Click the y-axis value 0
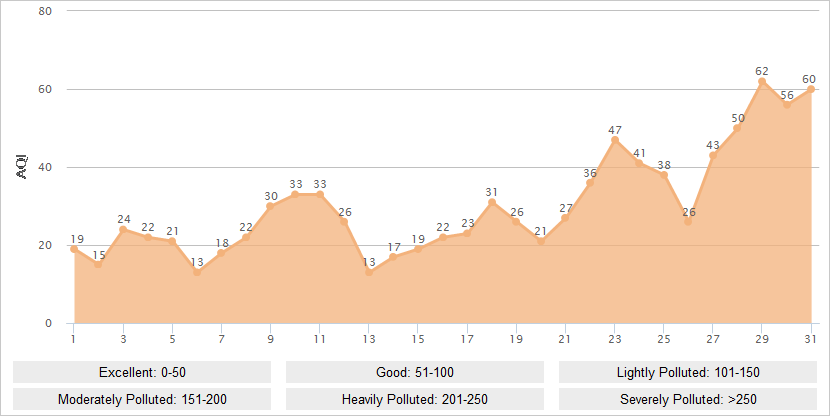Image resolution: width=830 pixels, height=416 pixels. (49, 323)
